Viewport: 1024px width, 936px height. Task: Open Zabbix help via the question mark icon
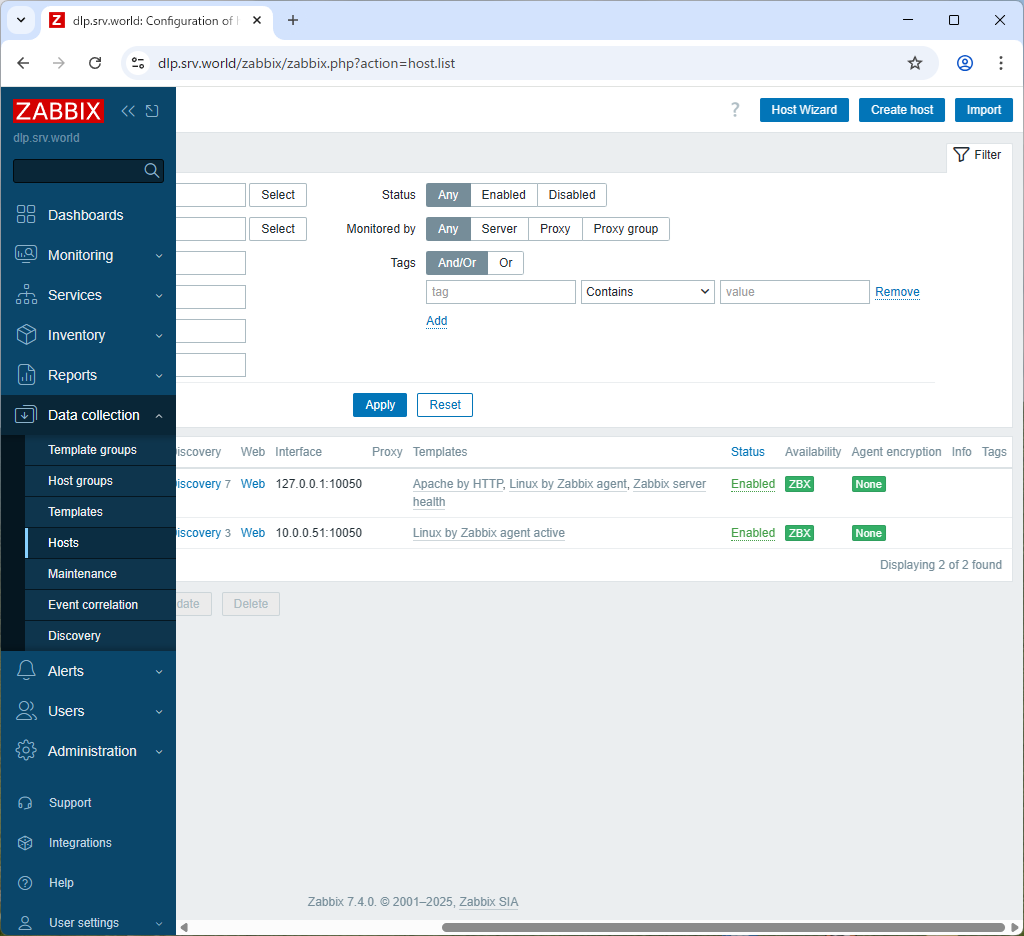click(735, 110)
